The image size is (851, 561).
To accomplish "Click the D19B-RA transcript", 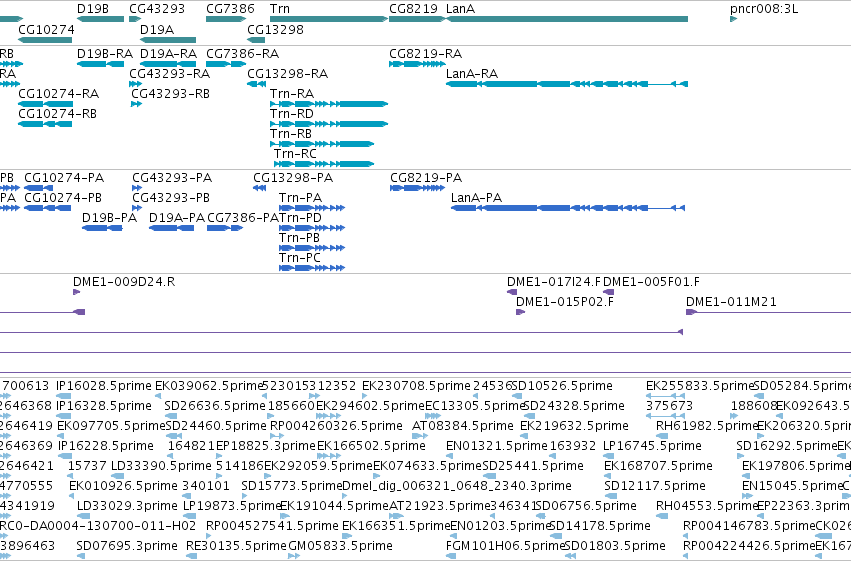I will pos(100,64).
